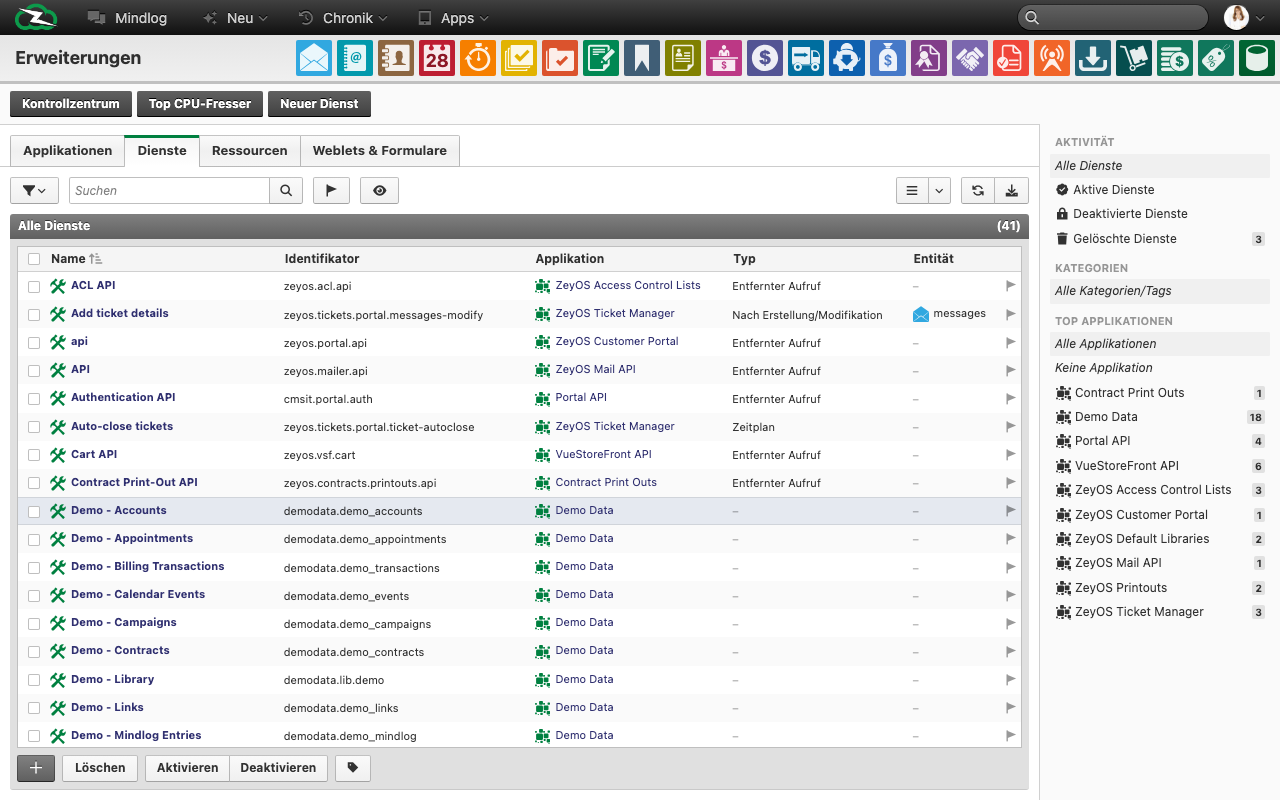The height and width of the screenshot is (800, 1280).
Task: Check the Demo - Contracts row checkbox
Action: click(34, 651)
